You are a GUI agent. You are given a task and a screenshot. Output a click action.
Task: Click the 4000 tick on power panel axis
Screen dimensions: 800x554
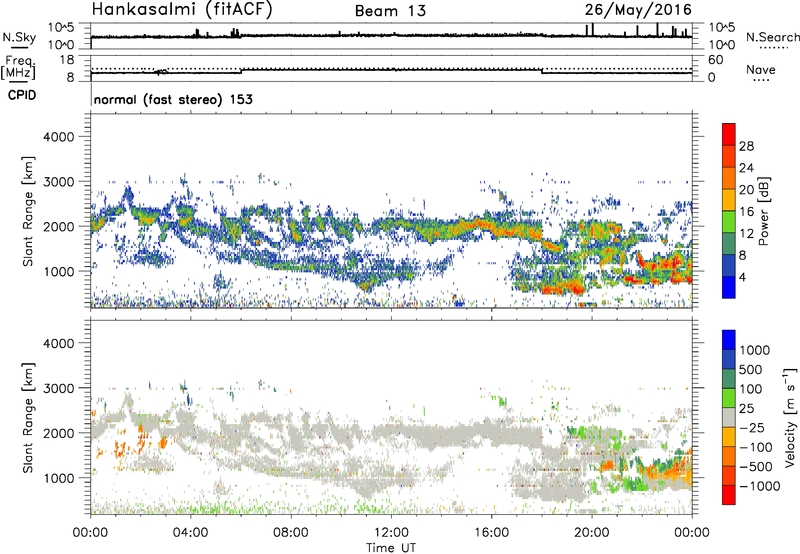point(59,137)
